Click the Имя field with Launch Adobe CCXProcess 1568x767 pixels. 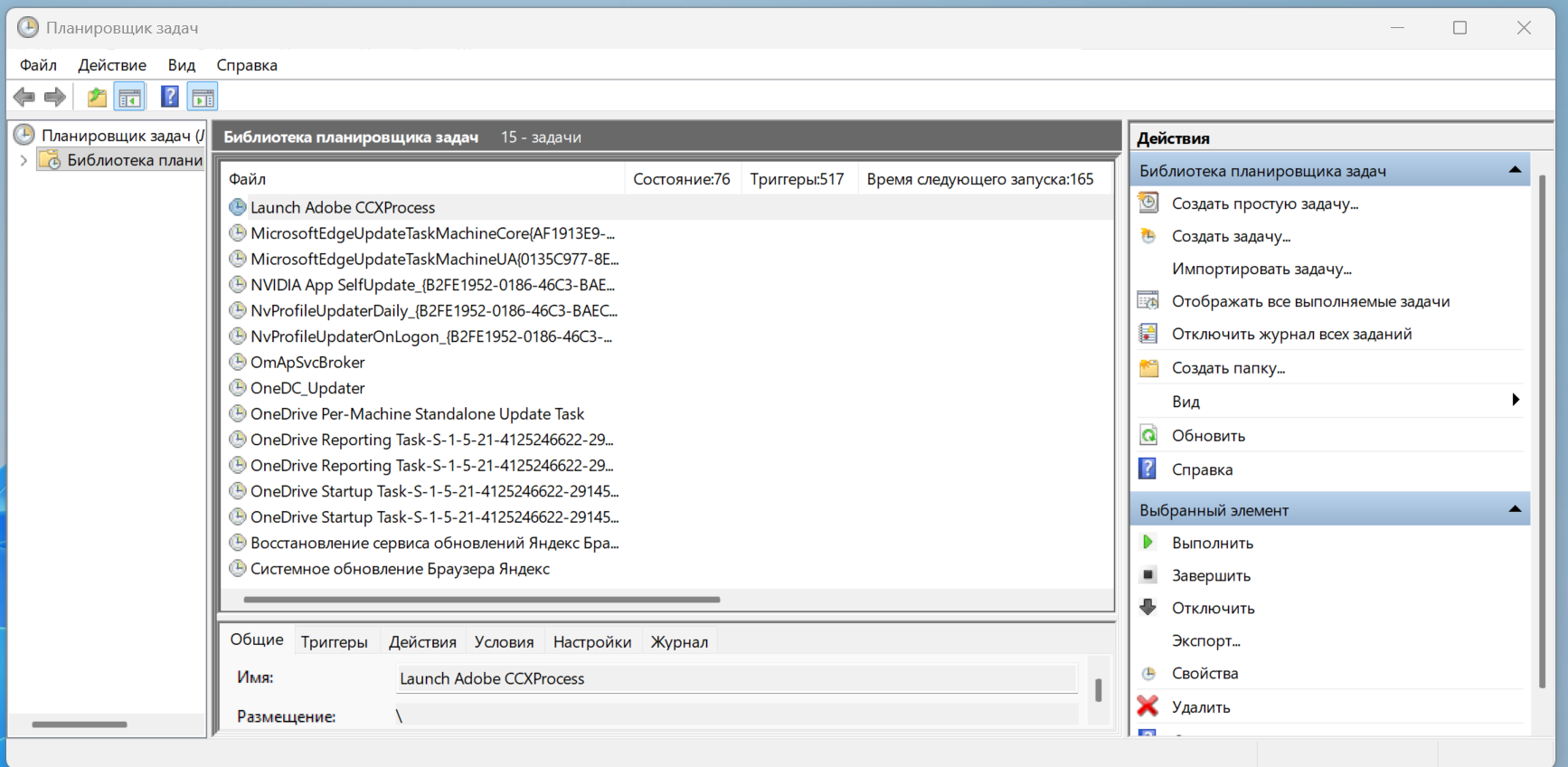(x=737, y=678)
